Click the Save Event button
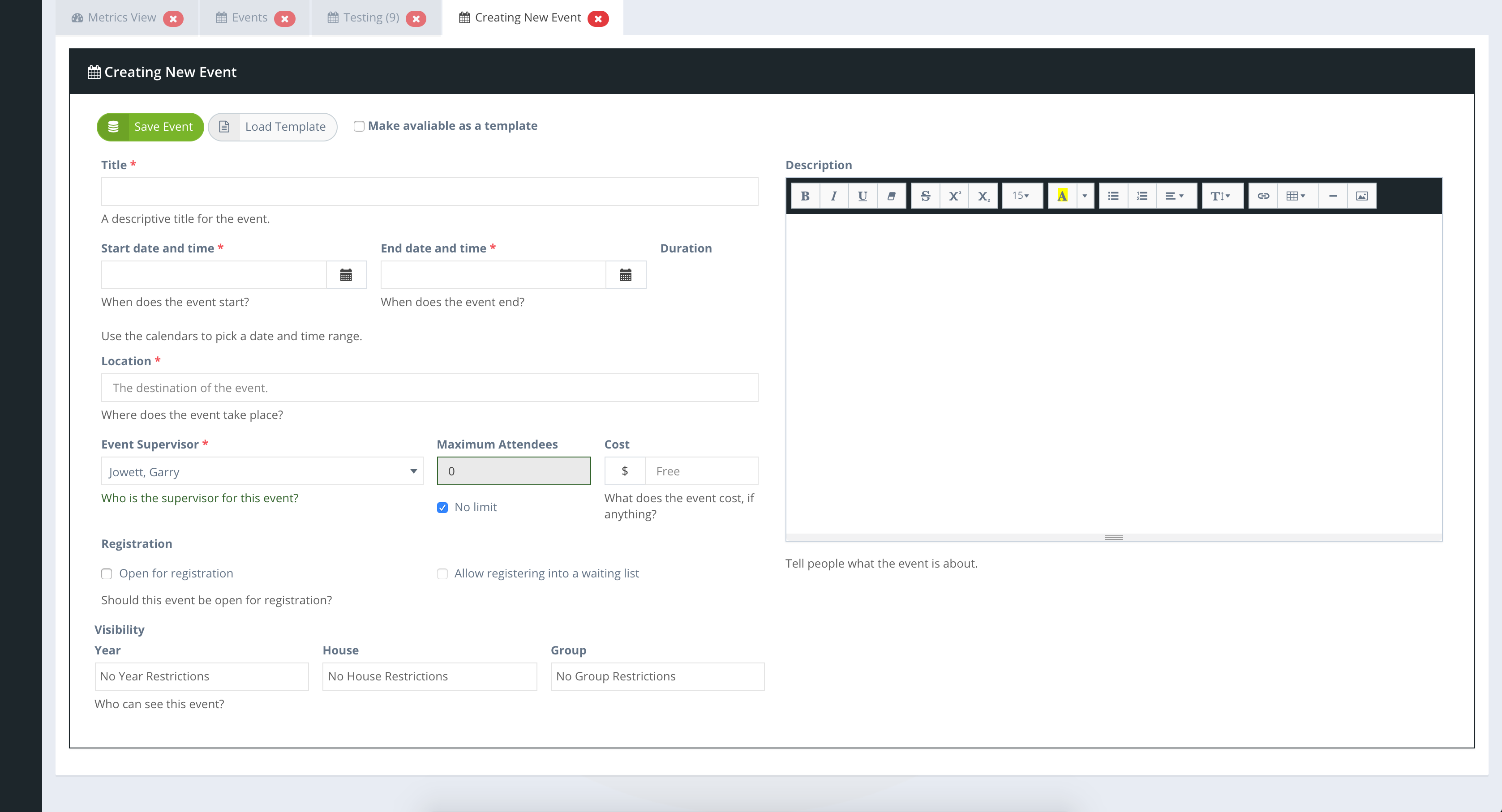Image resolution: width=1502 pixels, height=812 pixels. (150, 127)
